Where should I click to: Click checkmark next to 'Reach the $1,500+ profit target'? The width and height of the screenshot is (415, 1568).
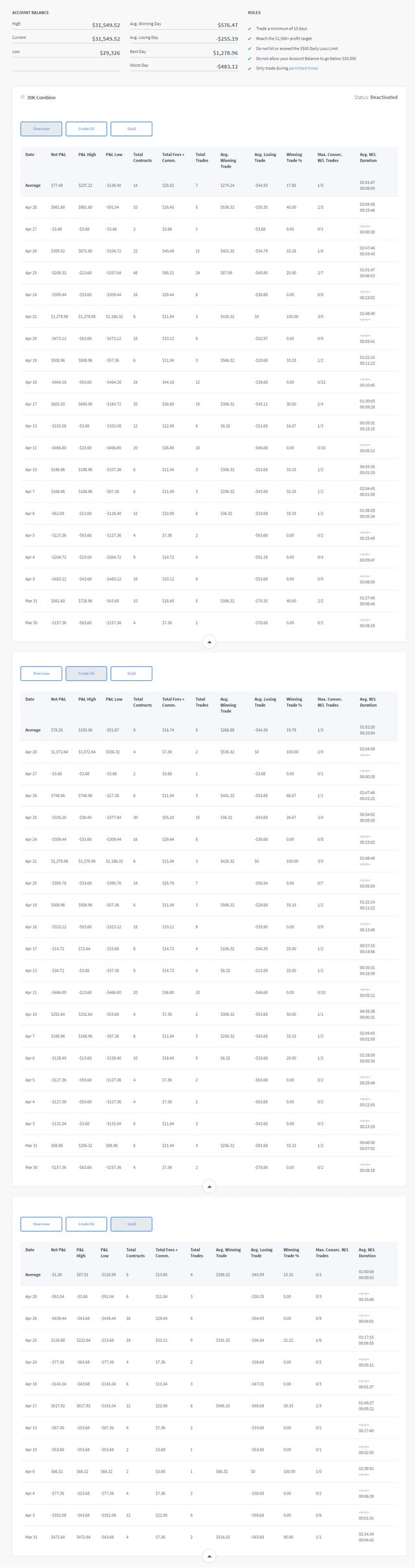pyautogui.click(x=250, y=39)
